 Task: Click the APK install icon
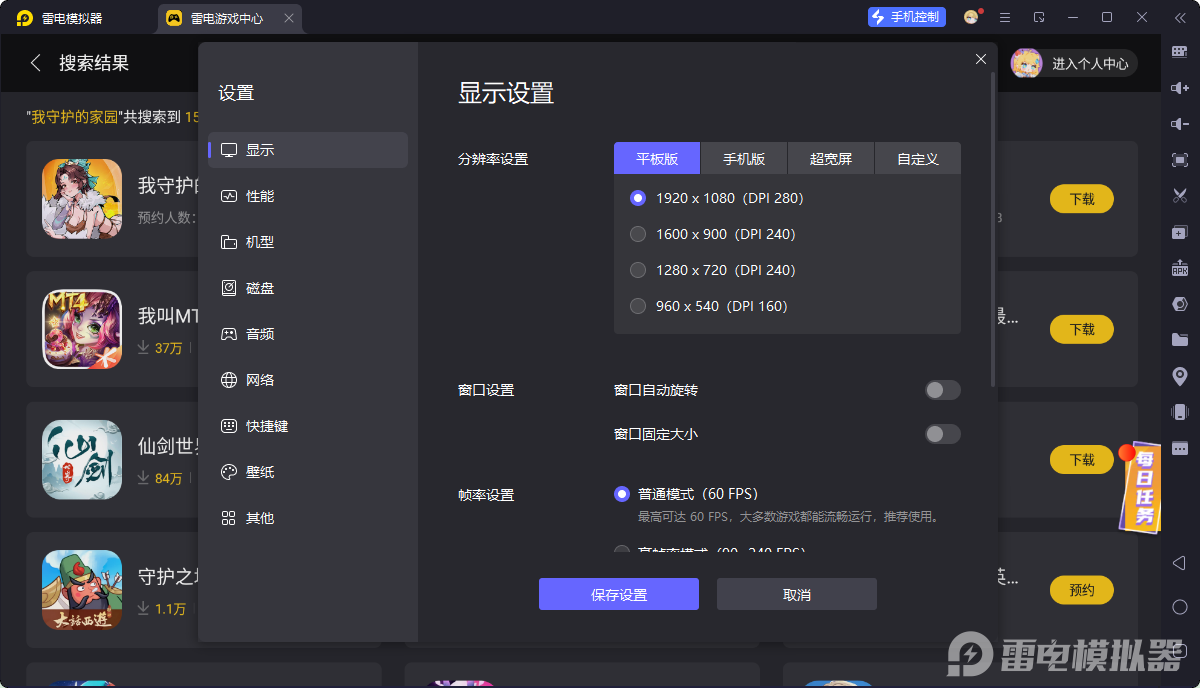coord(1180,268)
